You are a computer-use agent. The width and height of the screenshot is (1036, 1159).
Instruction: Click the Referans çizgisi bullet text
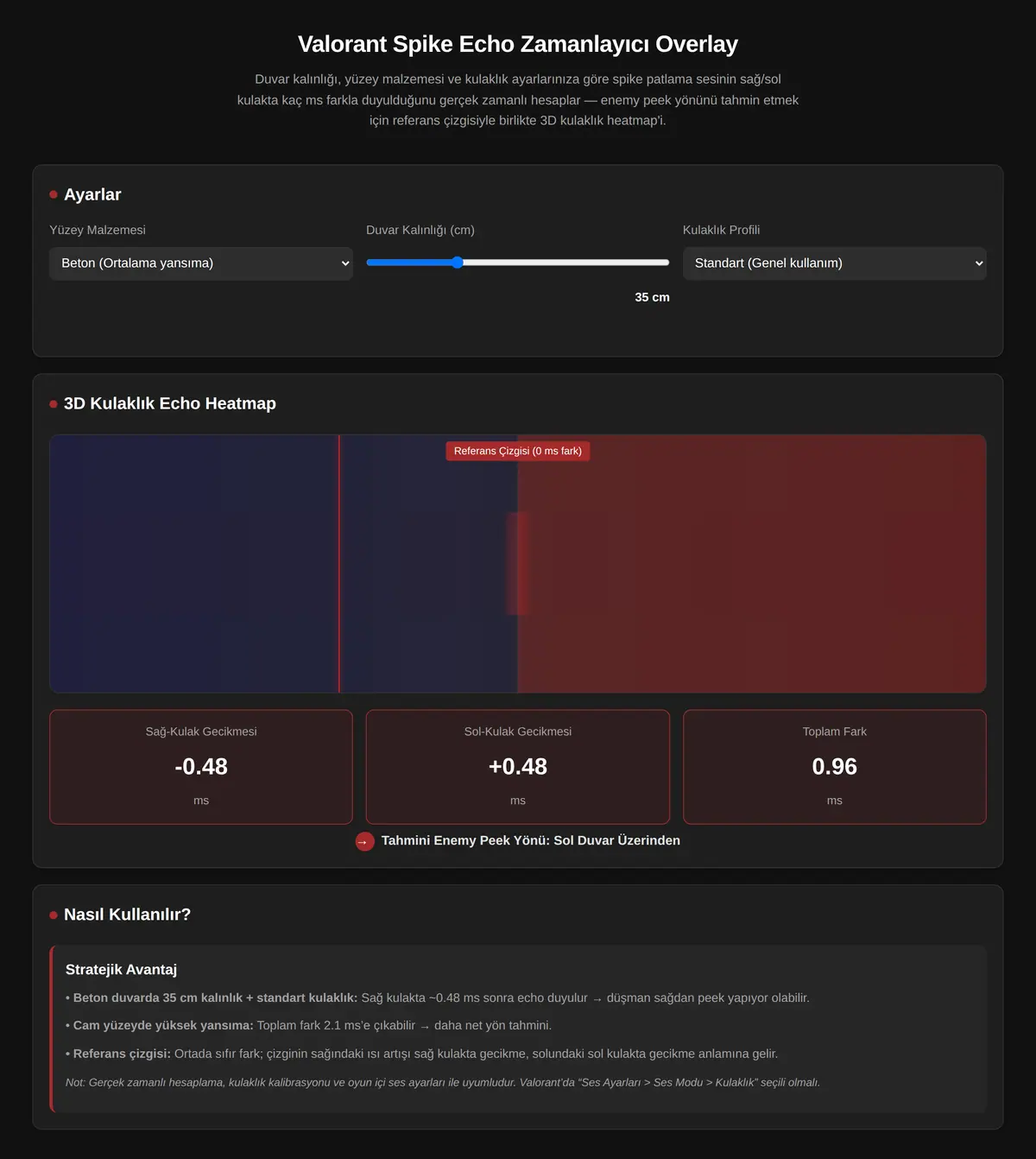click(x=422, y=1054)
